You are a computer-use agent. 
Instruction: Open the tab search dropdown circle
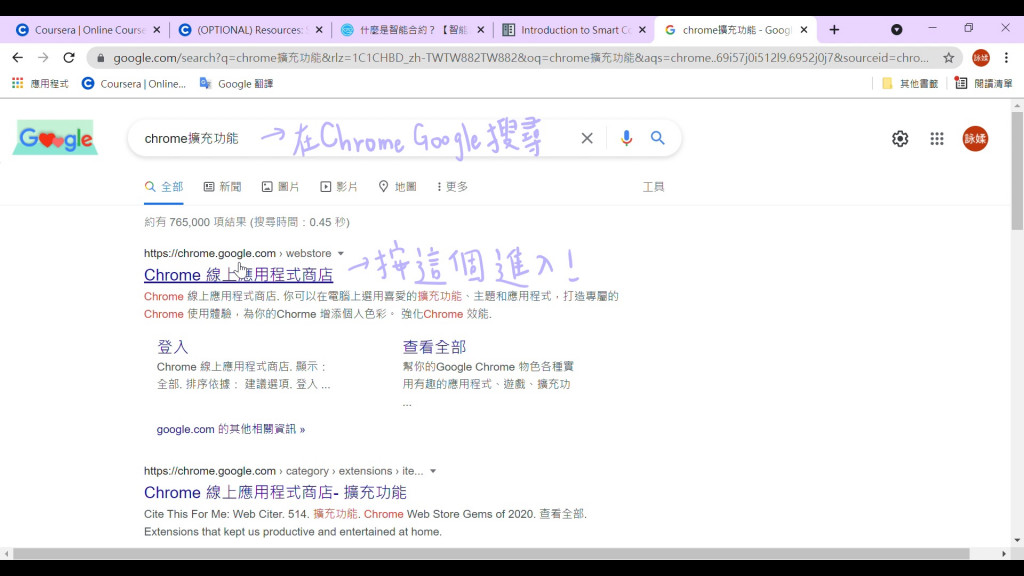pyautogui.click(x=897, y=30)
